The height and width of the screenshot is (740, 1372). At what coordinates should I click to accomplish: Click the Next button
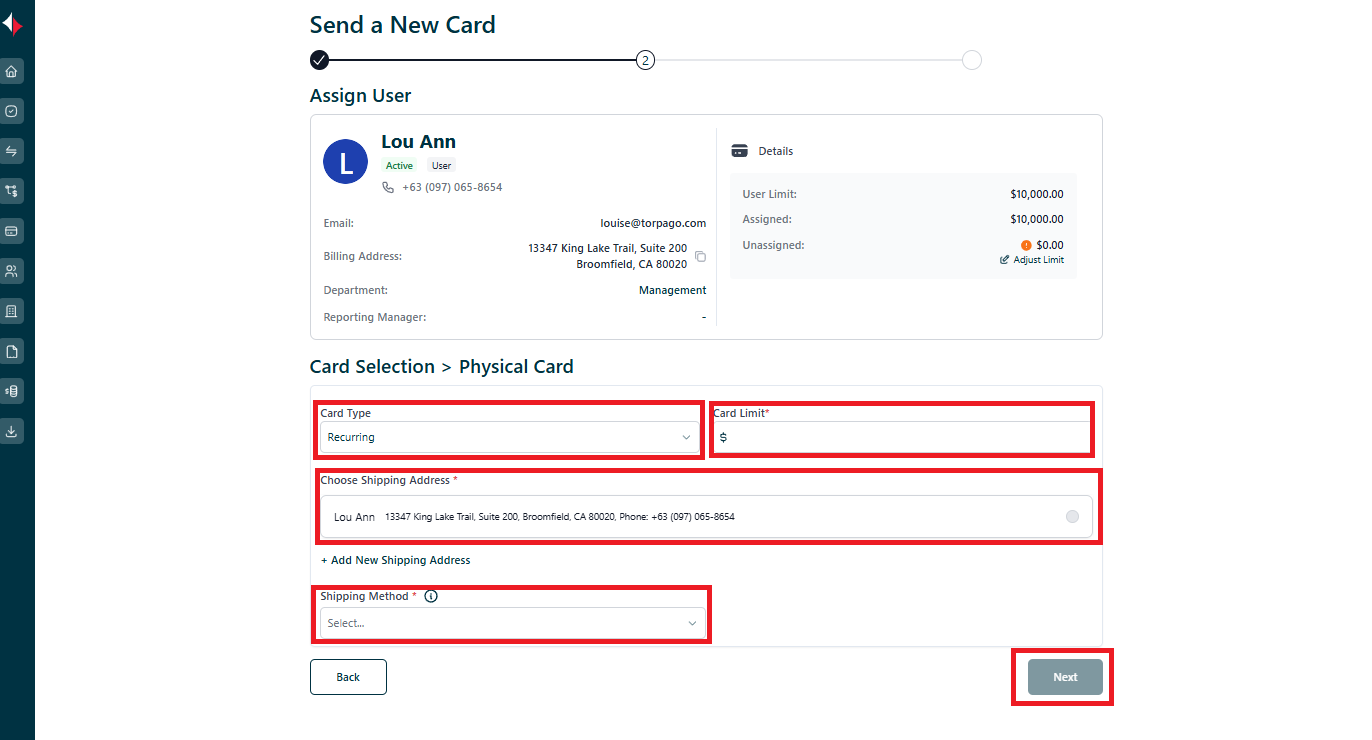click(x=1065, y=677)
